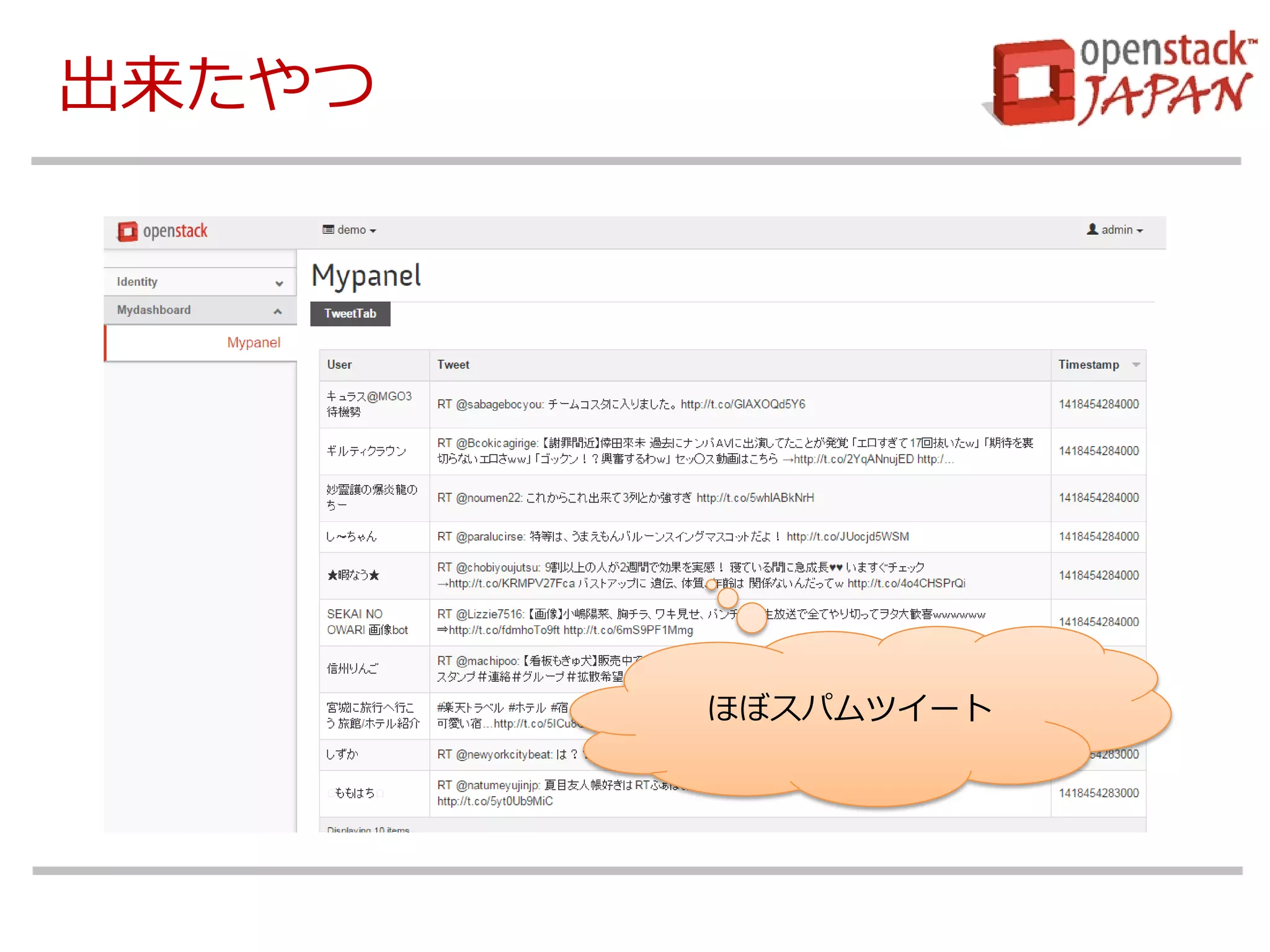1270x952 pixels.
Task: Click tweet text starting 'RT @noumen22'
Action: pos(626,498)
